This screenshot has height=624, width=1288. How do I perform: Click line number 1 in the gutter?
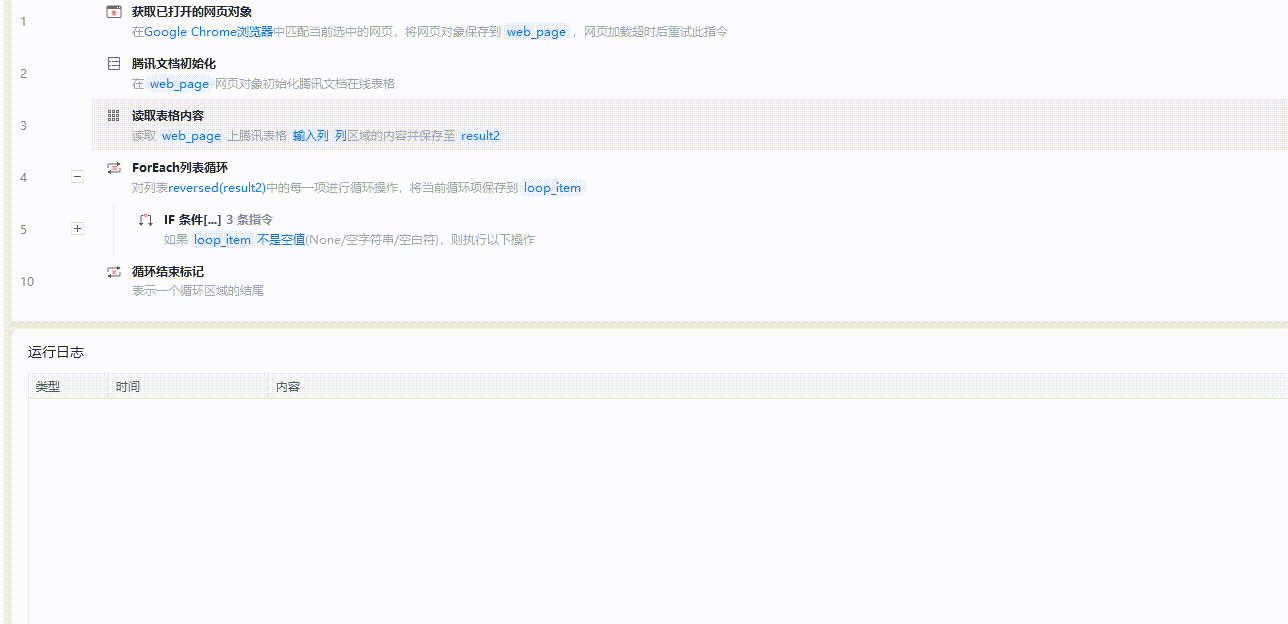[24, 22]
